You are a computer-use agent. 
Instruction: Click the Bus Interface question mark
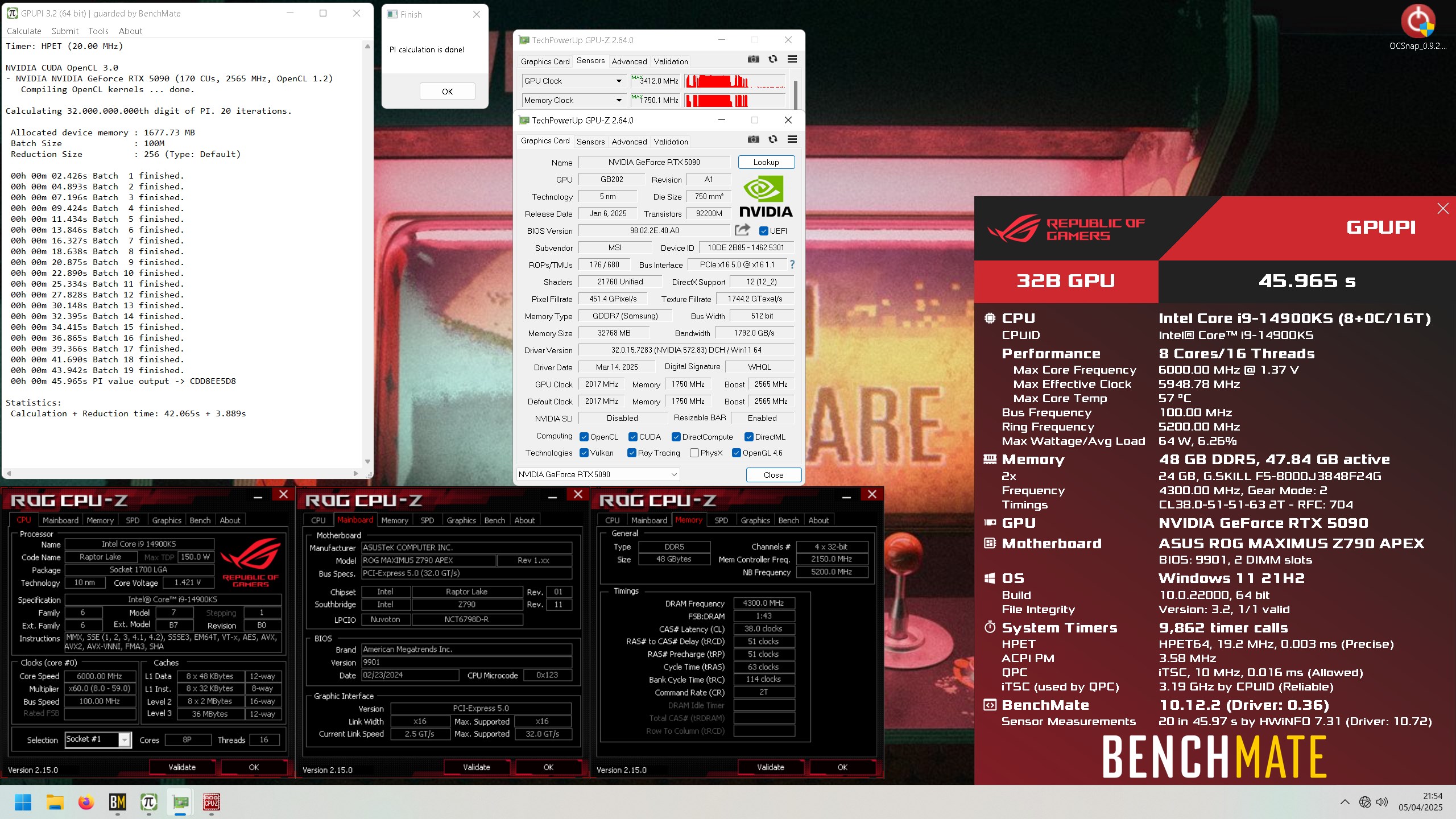(792, 264)
